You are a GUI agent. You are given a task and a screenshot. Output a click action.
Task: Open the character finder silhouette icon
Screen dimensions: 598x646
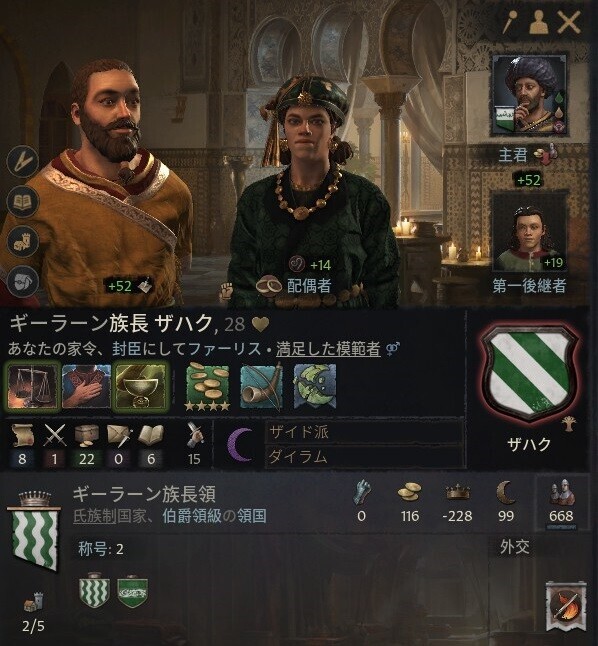pyautogui.click(x=541, y=22)
